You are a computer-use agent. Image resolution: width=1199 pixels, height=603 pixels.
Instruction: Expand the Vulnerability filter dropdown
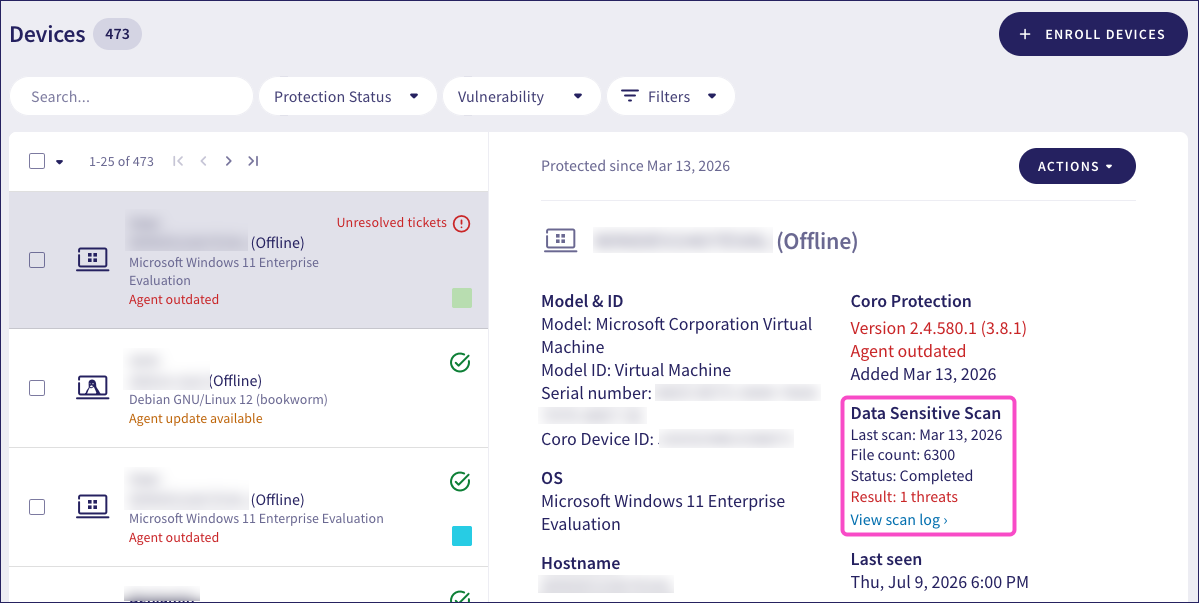[x=522, y=96]
